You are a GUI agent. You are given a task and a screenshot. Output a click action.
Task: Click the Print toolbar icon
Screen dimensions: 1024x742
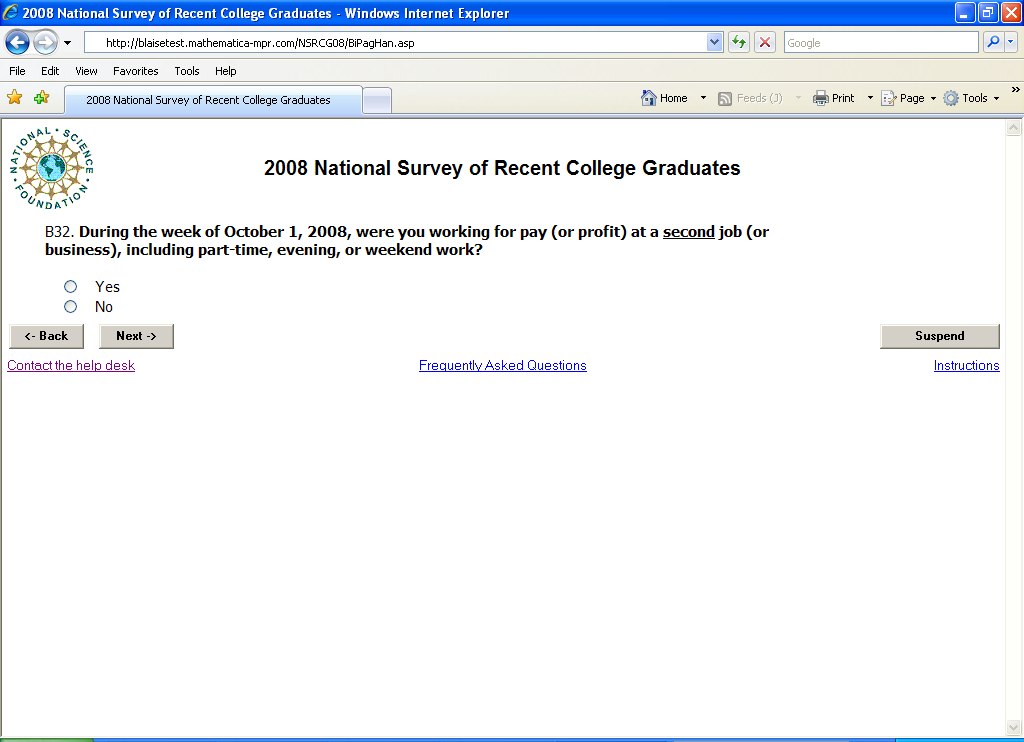pyautogui.click(x=821, y=98)
